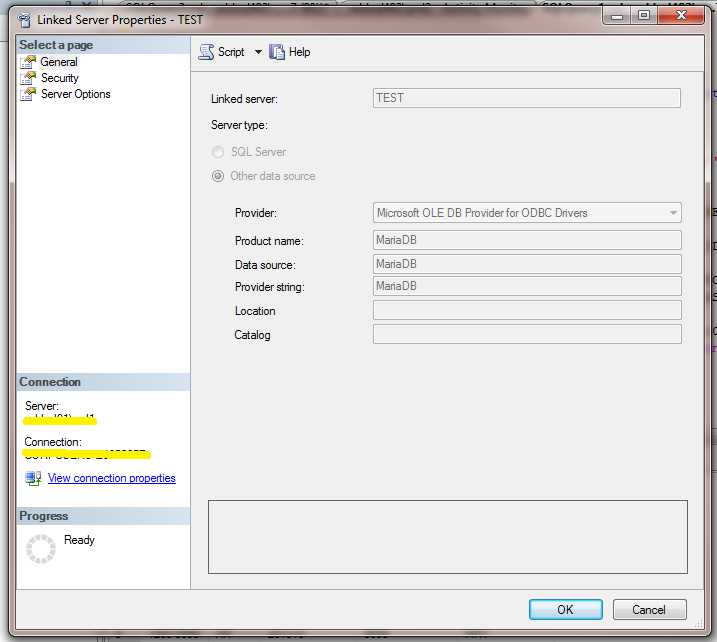Click the General page icon

pyautogui.click(x=28, y=62)
